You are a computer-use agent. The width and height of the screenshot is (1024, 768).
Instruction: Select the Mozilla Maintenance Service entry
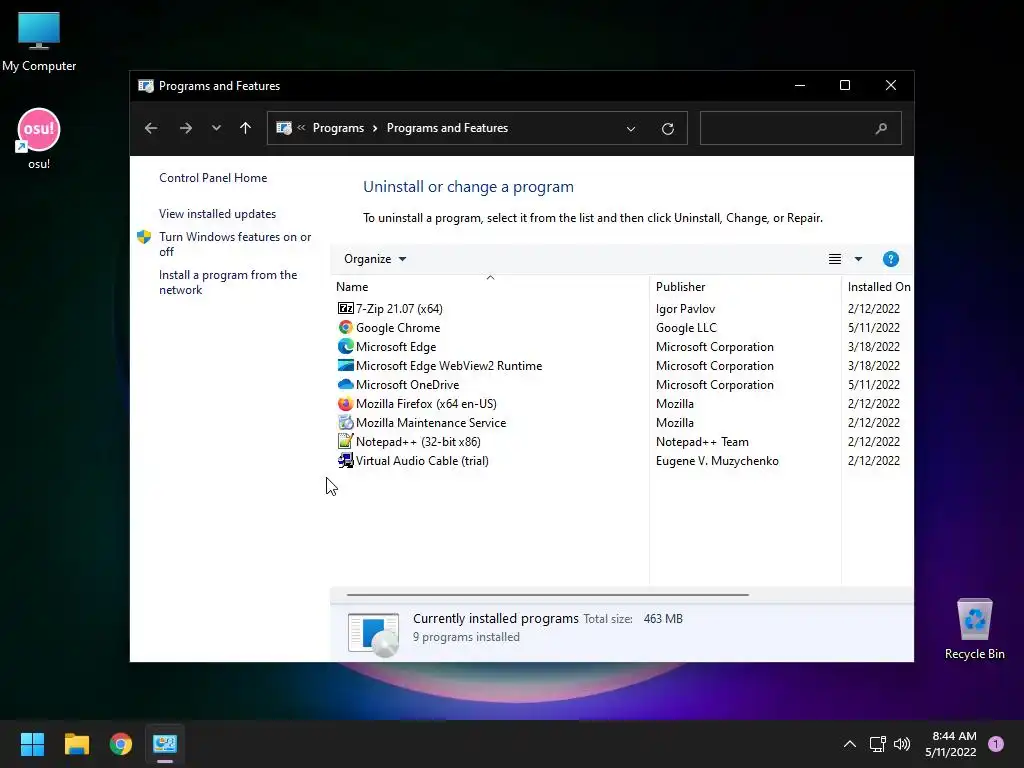pos(431,423)
